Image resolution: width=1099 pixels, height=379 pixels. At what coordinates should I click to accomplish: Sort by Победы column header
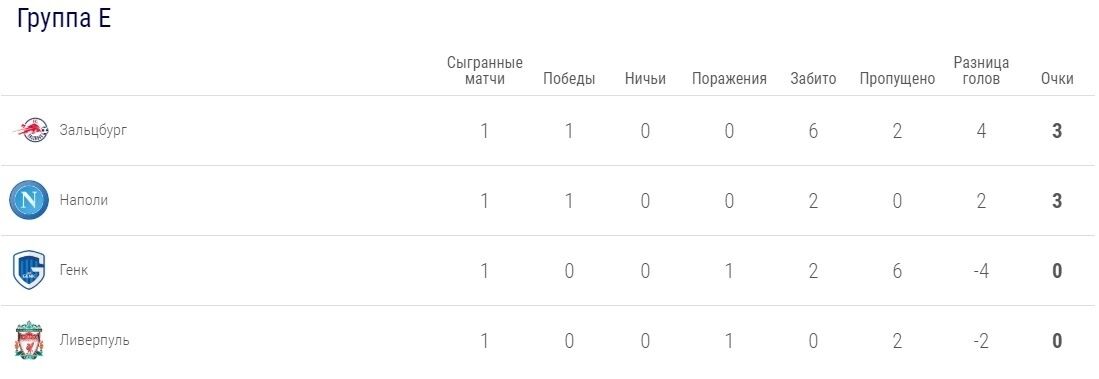(x=568, y=79)
